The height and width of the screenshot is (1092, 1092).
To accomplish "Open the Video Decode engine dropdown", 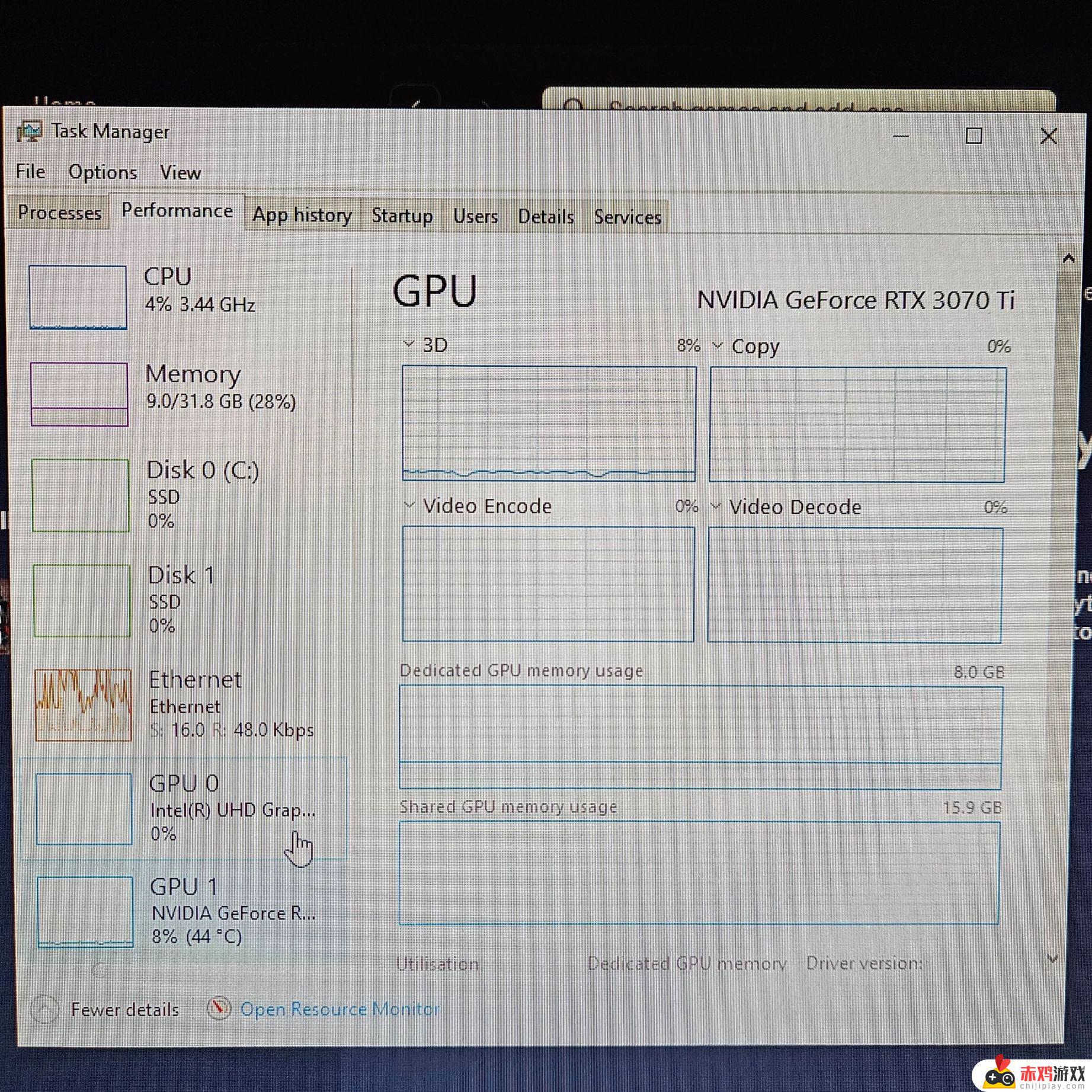I will point(716,506).
